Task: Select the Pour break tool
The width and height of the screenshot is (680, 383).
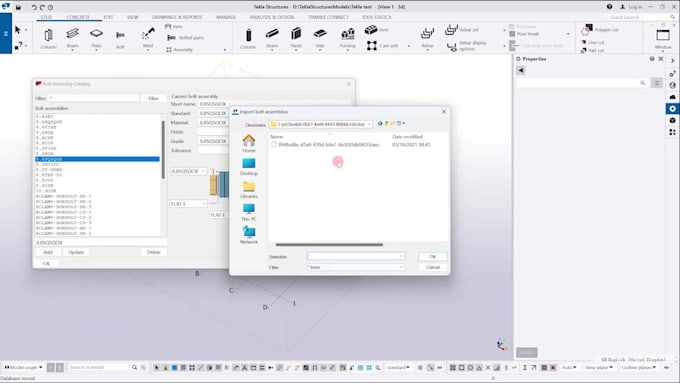Action: coord(524,34)
